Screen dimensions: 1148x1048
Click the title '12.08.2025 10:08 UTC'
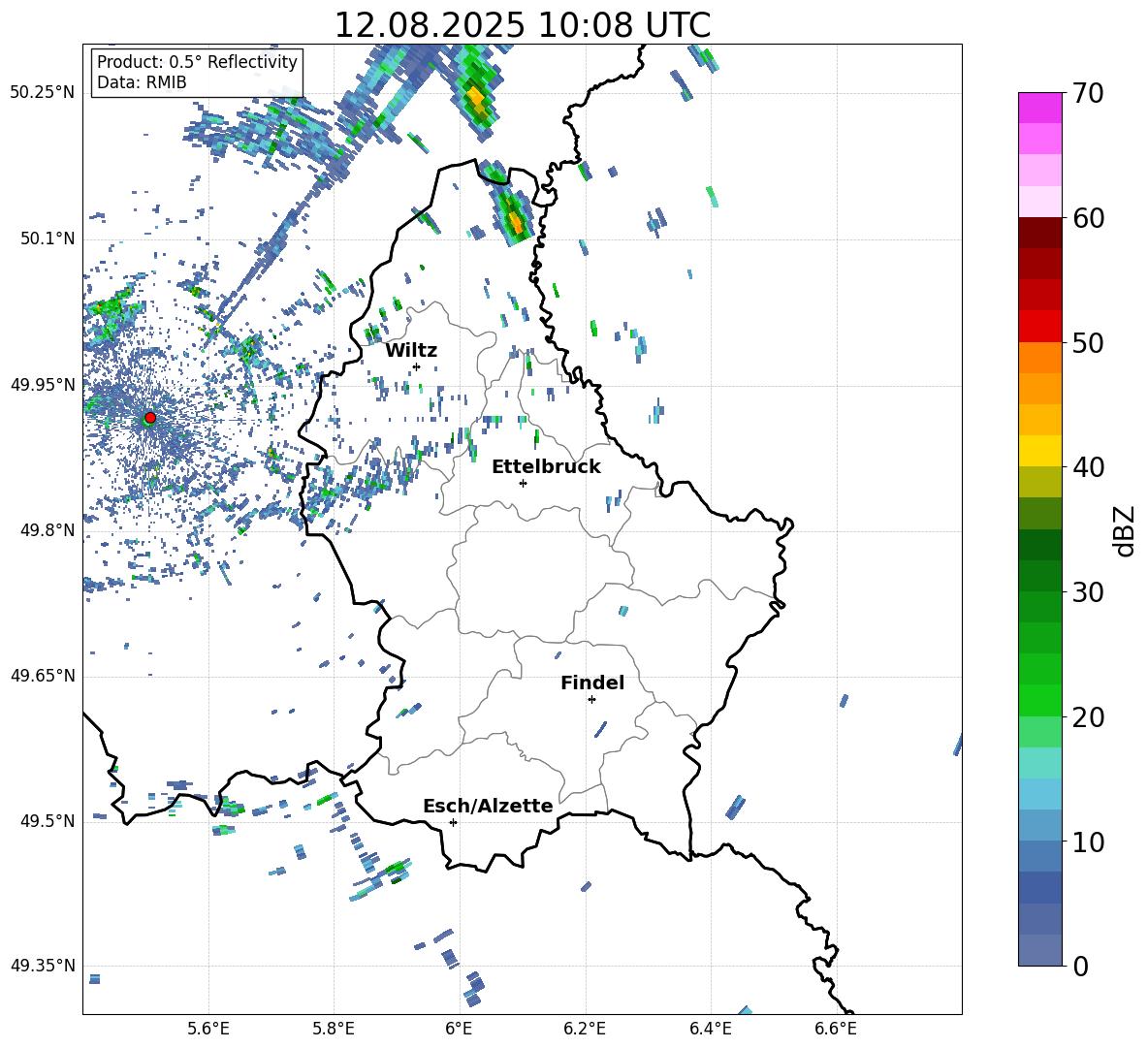[x=522, y=25]
